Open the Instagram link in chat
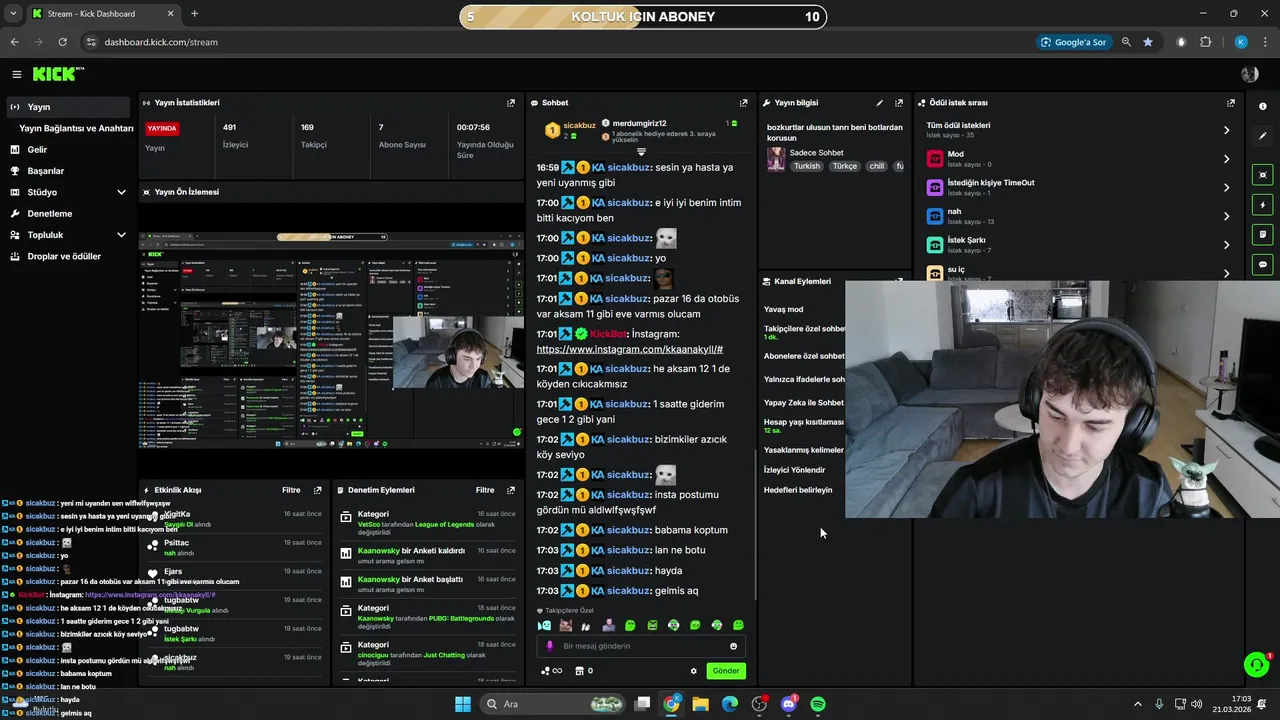Screen dimensions: 1280x720 (x=629, y=349)
